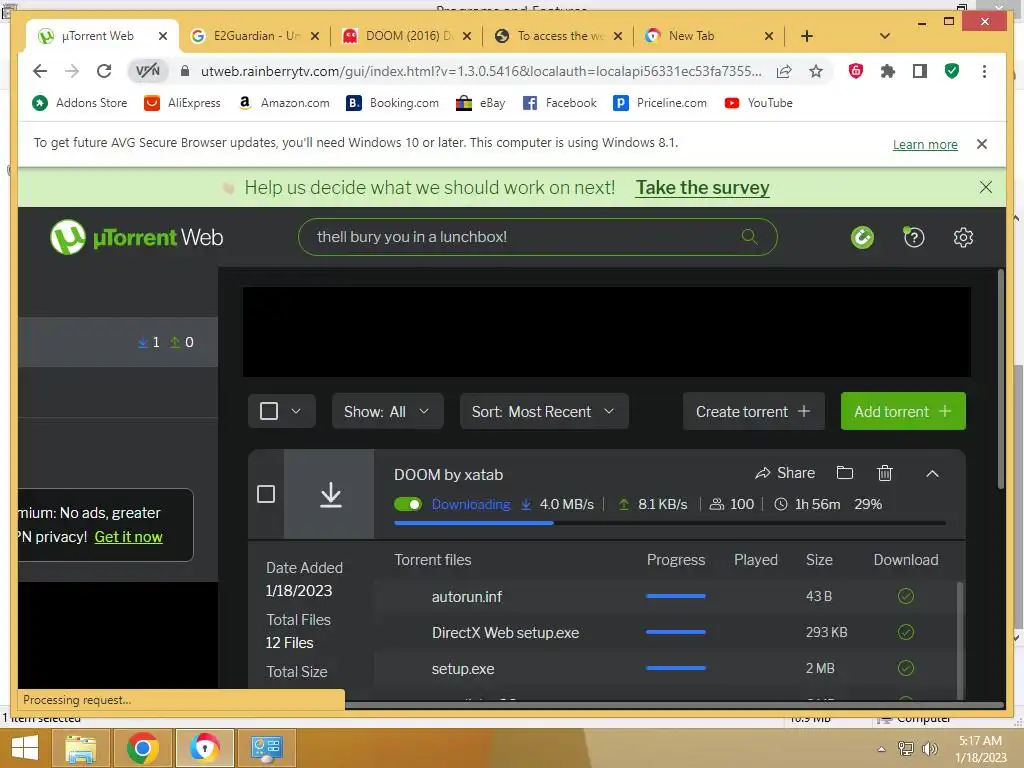Delete DOOM torrent with trash icon
This screenshot has width=1024, height=768.
tap(885, 473)
